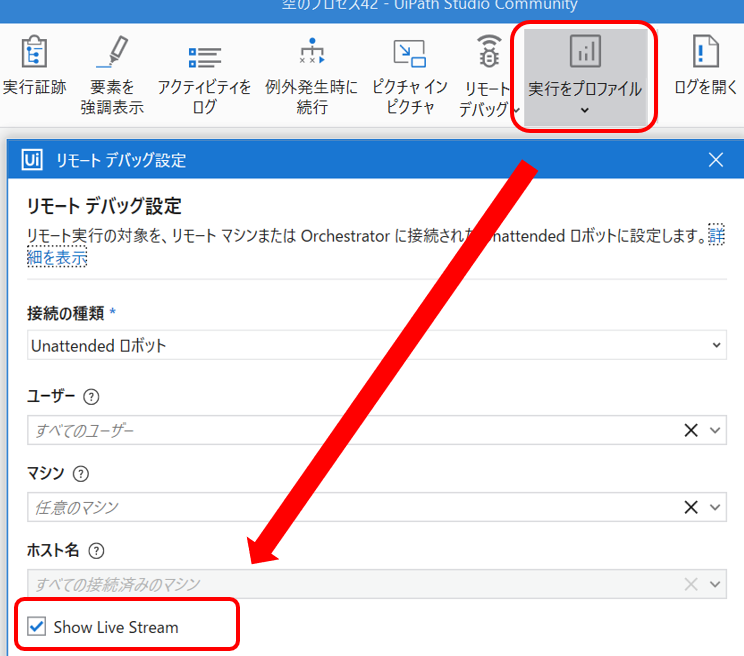Open the 接続の種類 Unattended ロボット dropdown
This screenshot has width=744, height=656.
click(x=377, y=345)
